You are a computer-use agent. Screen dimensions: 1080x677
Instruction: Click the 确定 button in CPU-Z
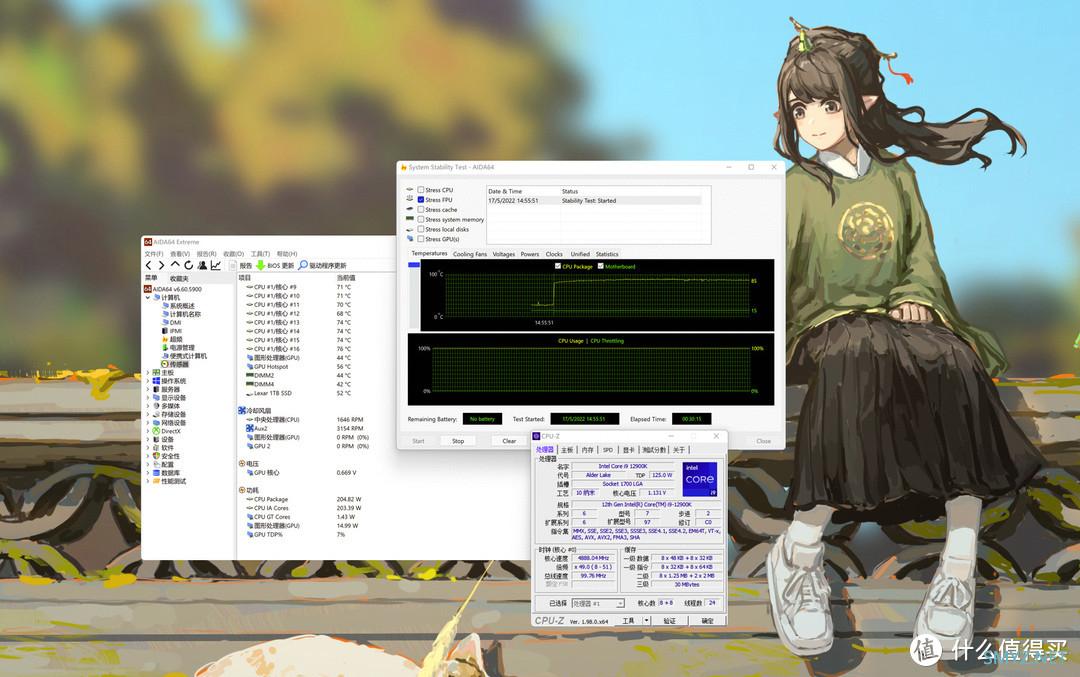point(707,621)
